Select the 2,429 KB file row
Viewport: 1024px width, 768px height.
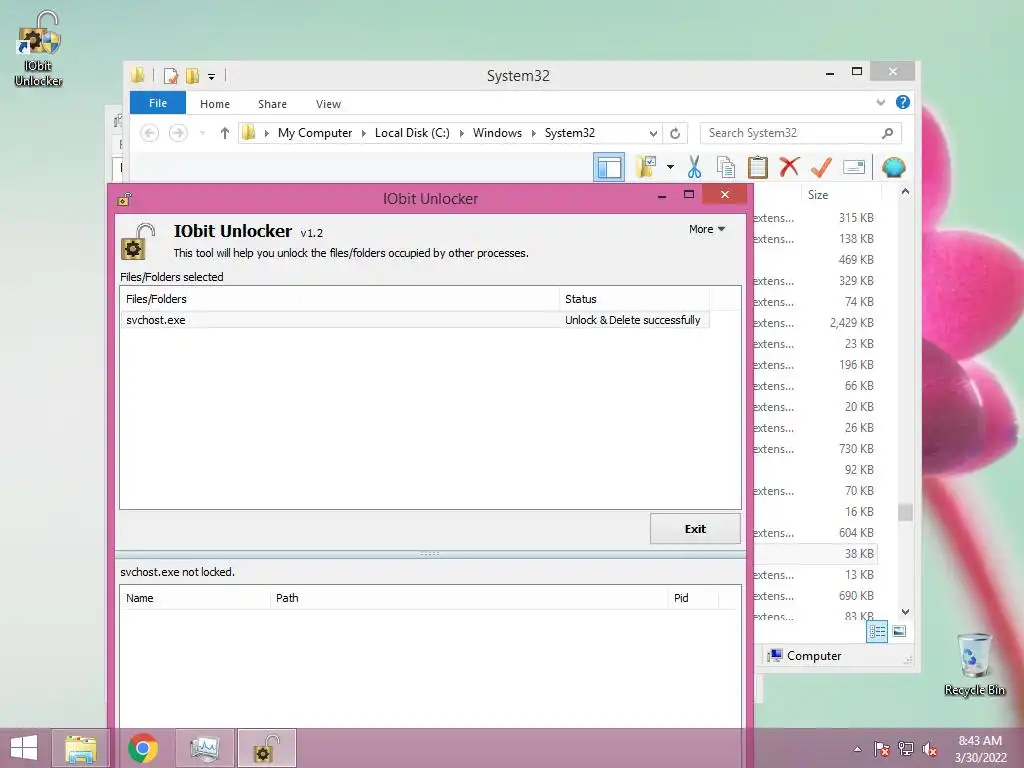815,323
